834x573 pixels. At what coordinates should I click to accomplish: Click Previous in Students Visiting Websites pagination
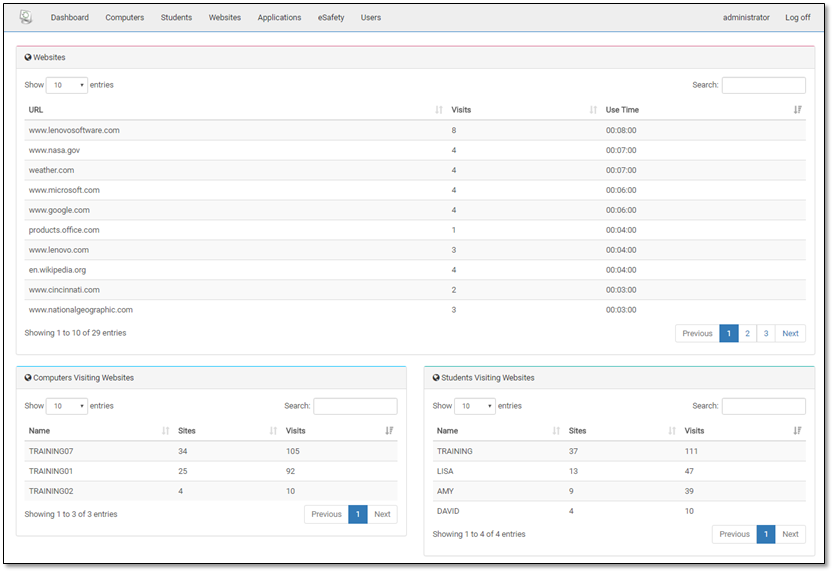pyautogui.click(x=735, y=534)
